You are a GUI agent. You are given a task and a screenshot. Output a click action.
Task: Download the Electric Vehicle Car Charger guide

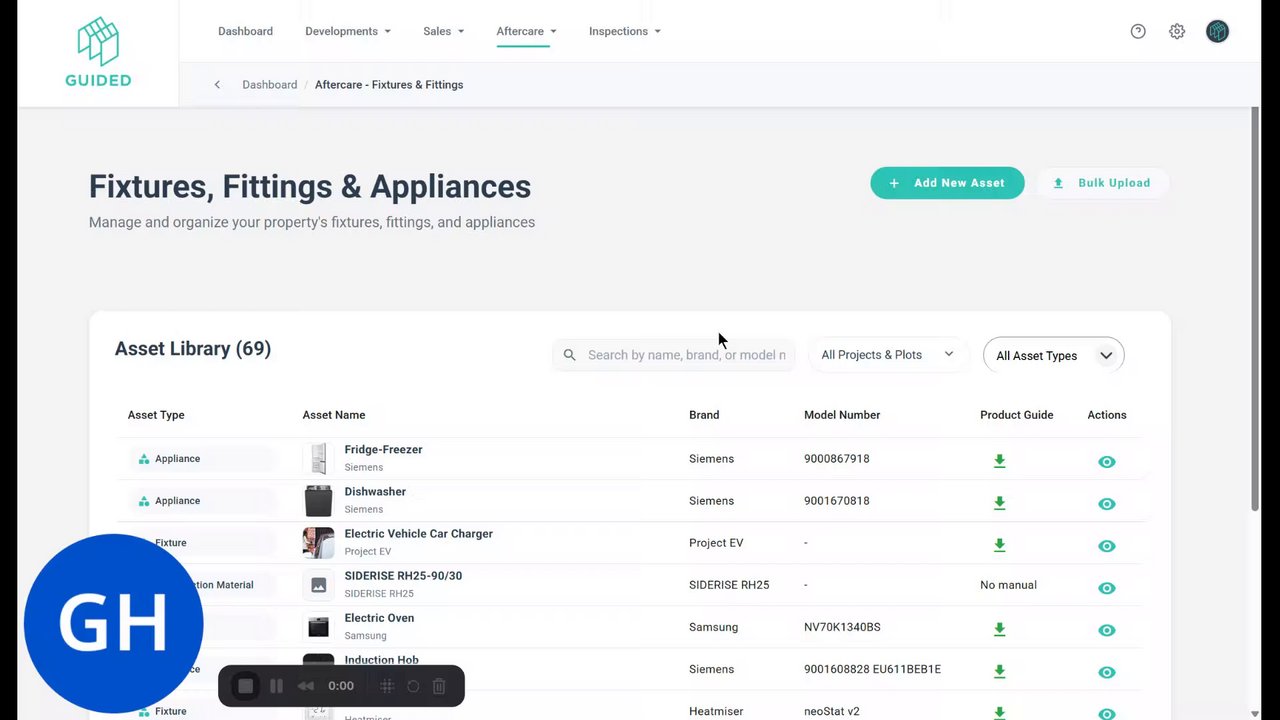pos(999,545)
